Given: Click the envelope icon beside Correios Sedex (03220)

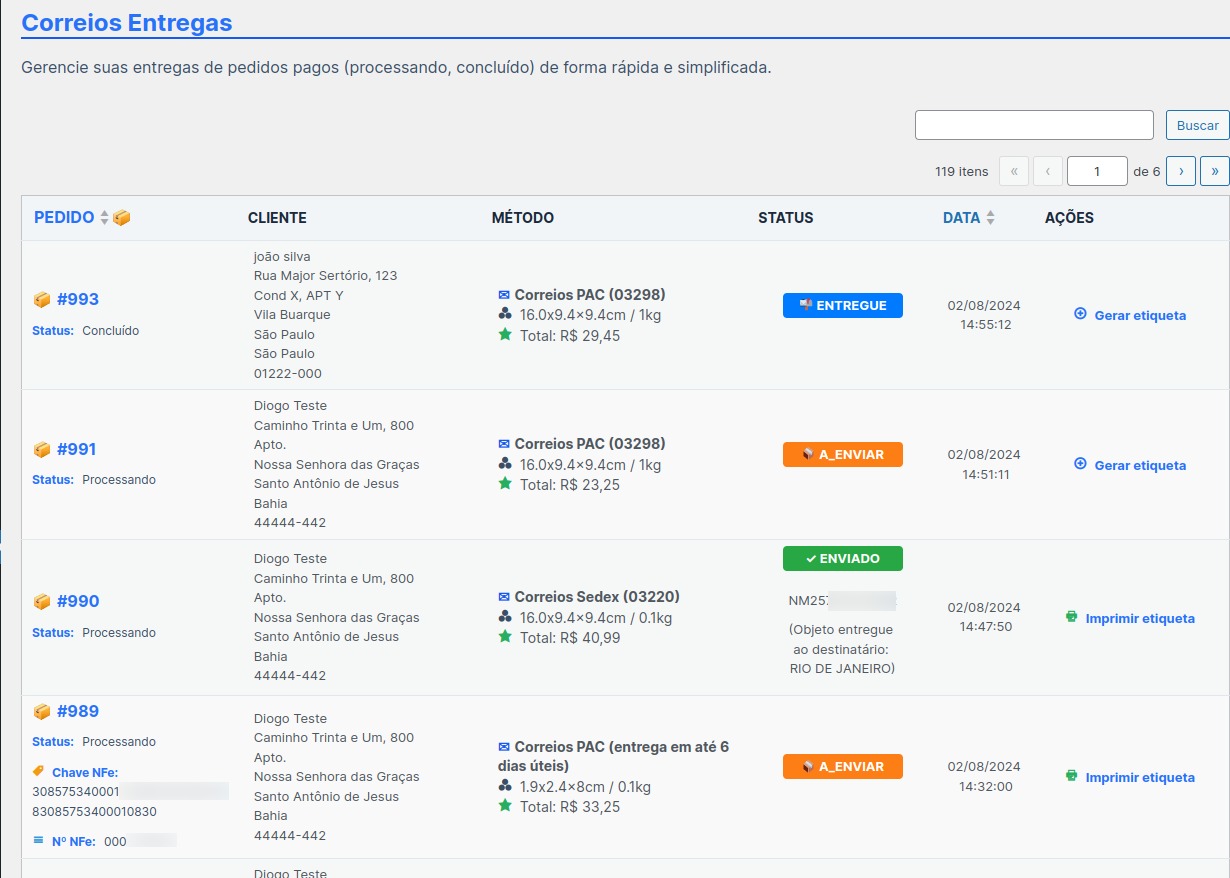Looking at the screenshot, I should (x=504, y=597).
